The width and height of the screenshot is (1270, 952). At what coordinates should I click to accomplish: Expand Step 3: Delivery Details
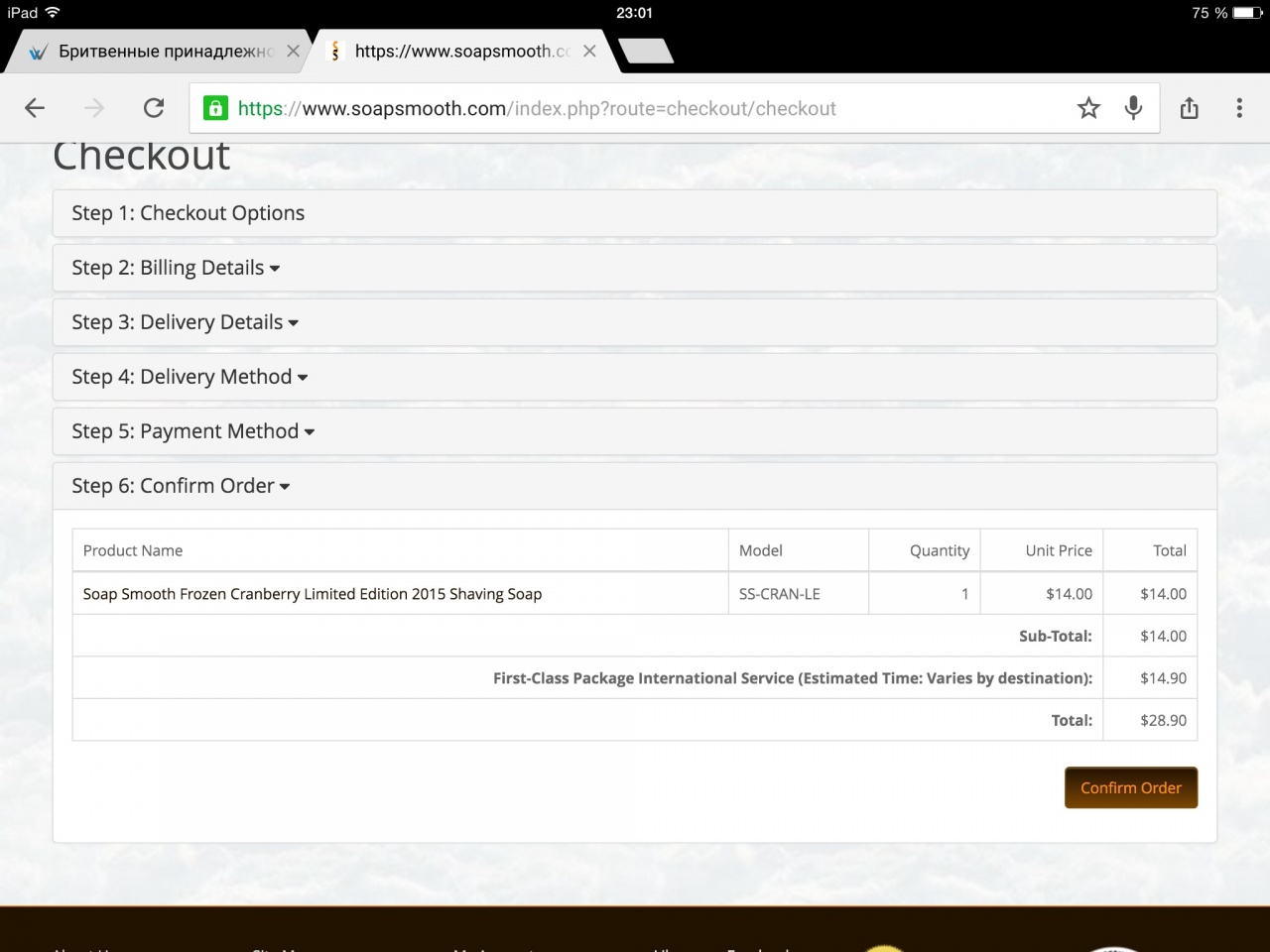185,322
